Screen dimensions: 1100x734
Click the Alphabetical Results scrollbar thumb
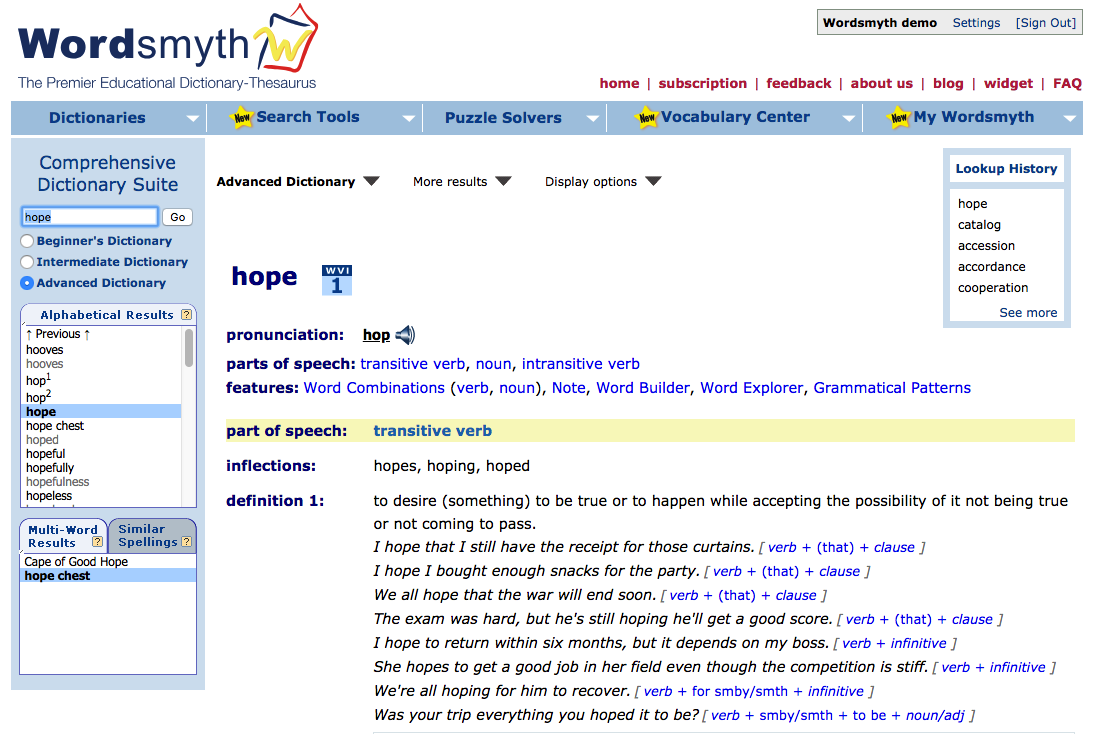pos(189,348)
